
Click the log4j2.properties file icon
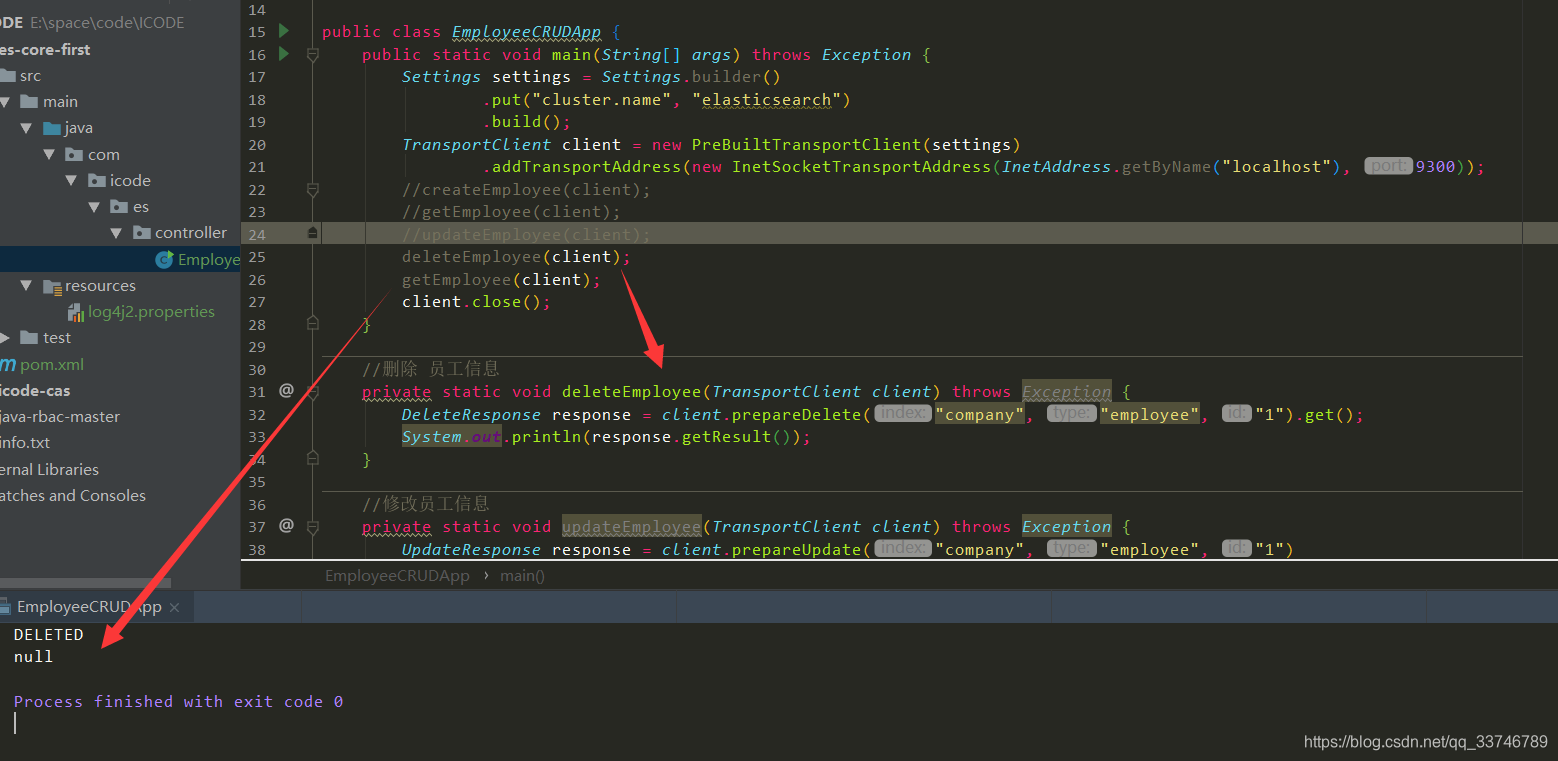pyautogui.click(x=76, y=312)
